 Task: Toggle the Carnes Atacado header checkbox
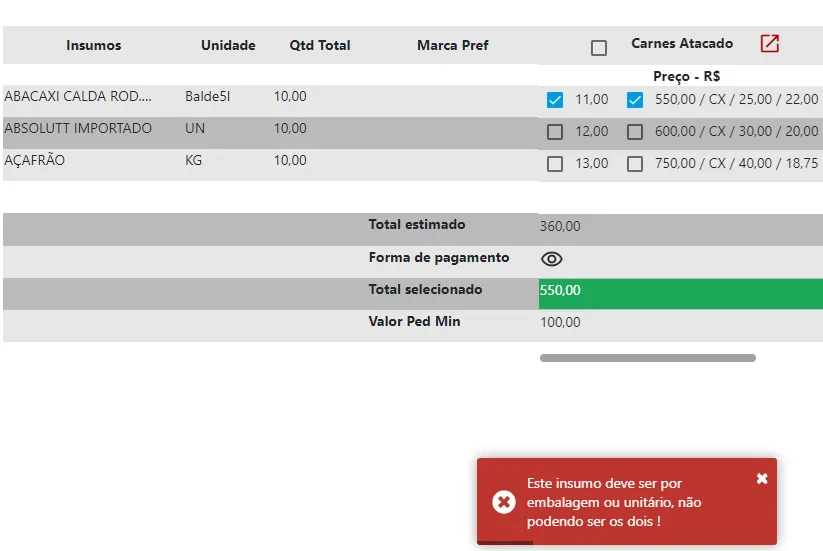(599, 48)
